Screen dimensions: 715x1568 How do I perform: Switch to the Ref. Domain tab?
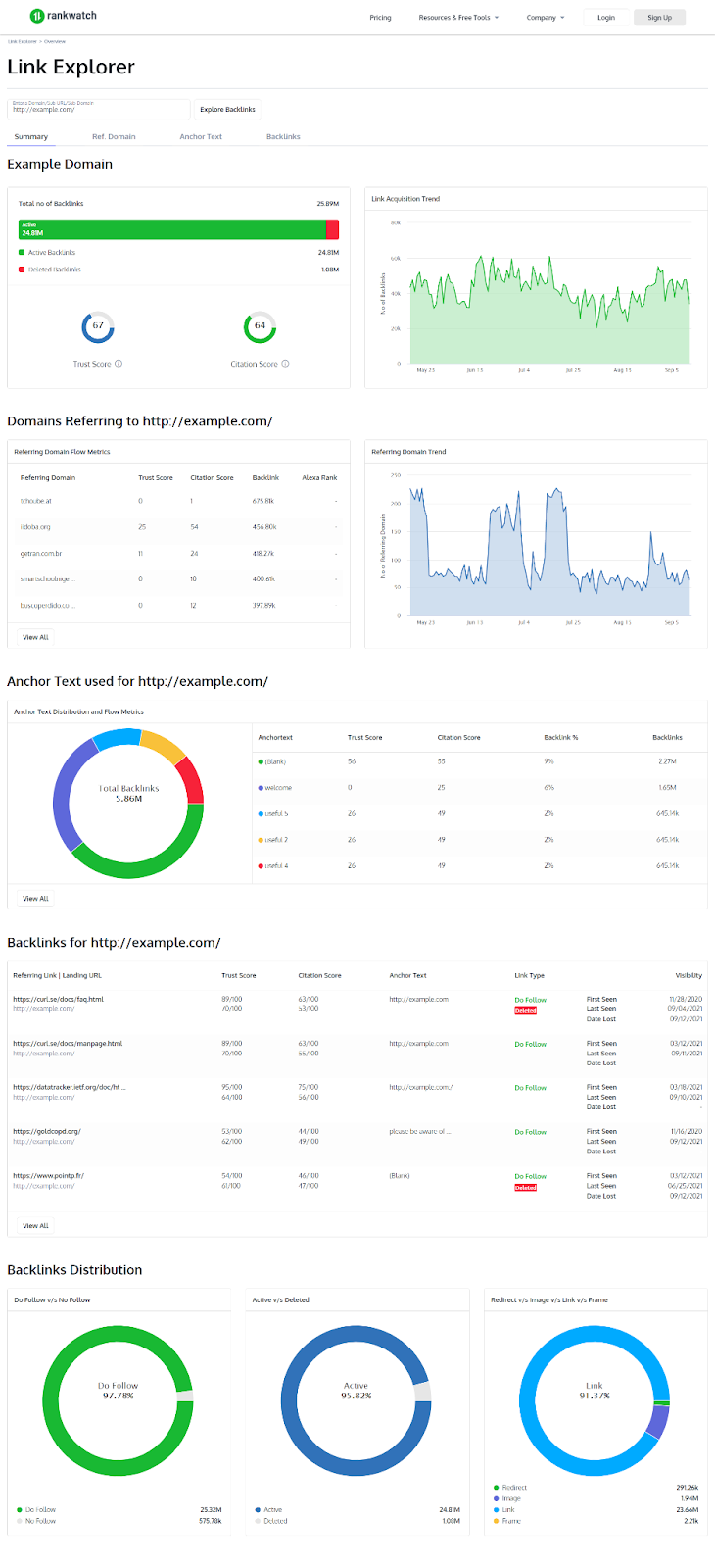point(114,137)
